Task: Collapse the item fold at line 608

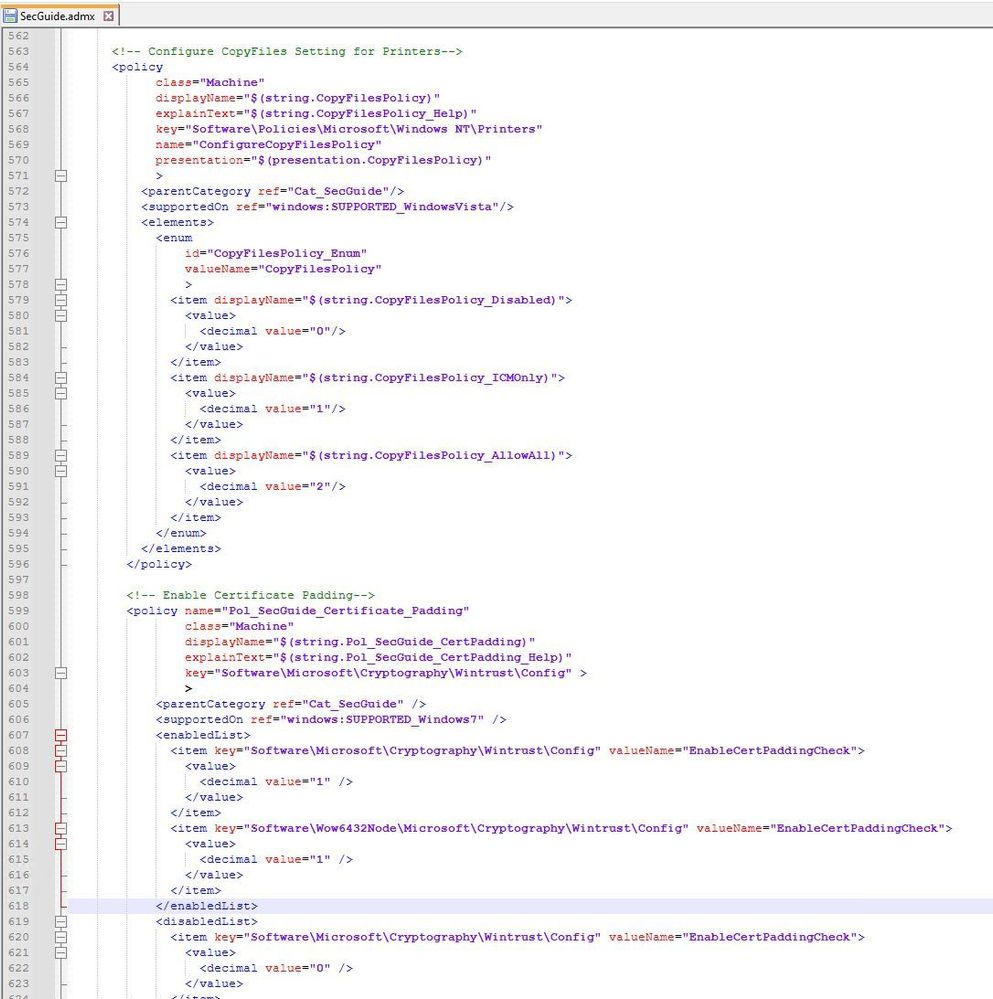Action: coord(61,751)
